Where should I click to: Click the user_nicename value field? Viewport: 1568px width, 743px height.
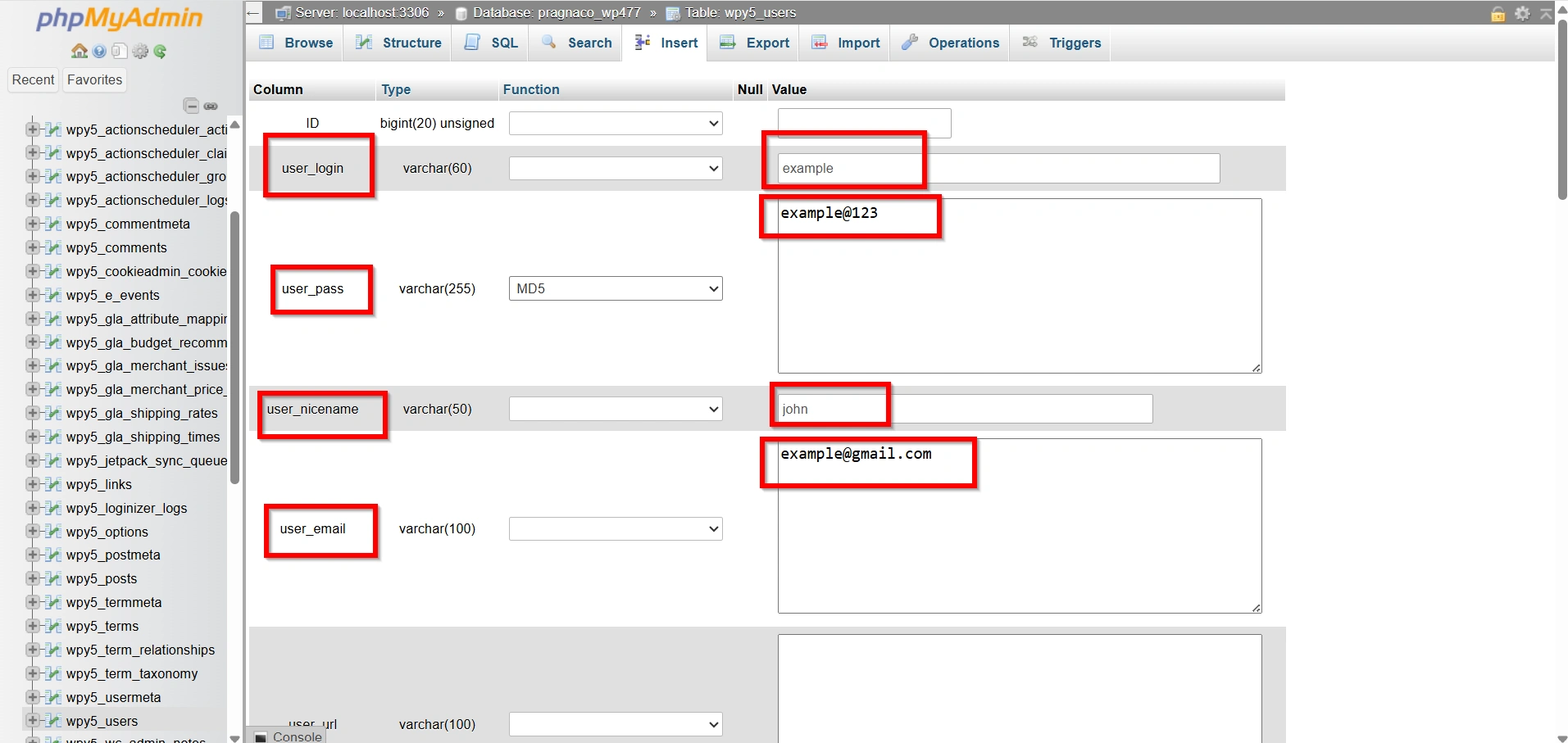coord(965,409)
